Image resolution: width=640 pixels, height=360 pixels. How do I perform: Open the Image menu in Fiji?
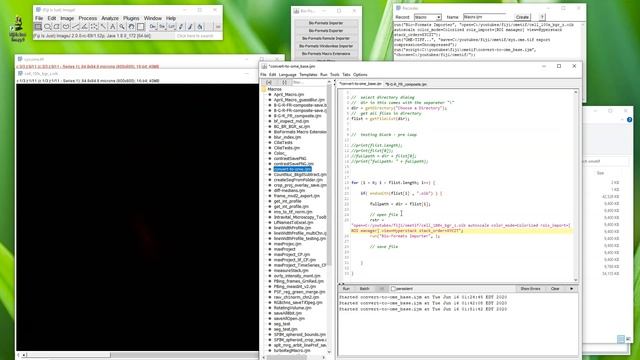pos(67,18)
